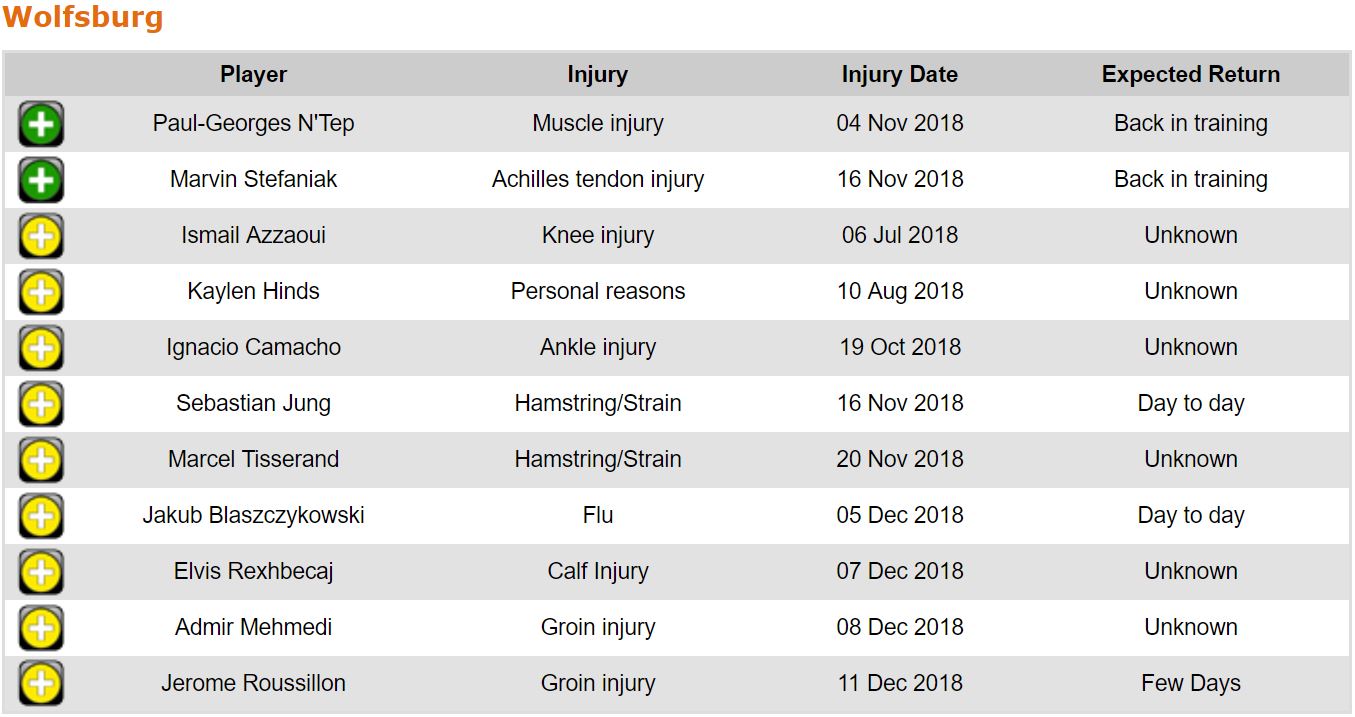Click green plus icon beside Marvin Stefaniak
The image size is (1355, 717).
coord(41,181)
